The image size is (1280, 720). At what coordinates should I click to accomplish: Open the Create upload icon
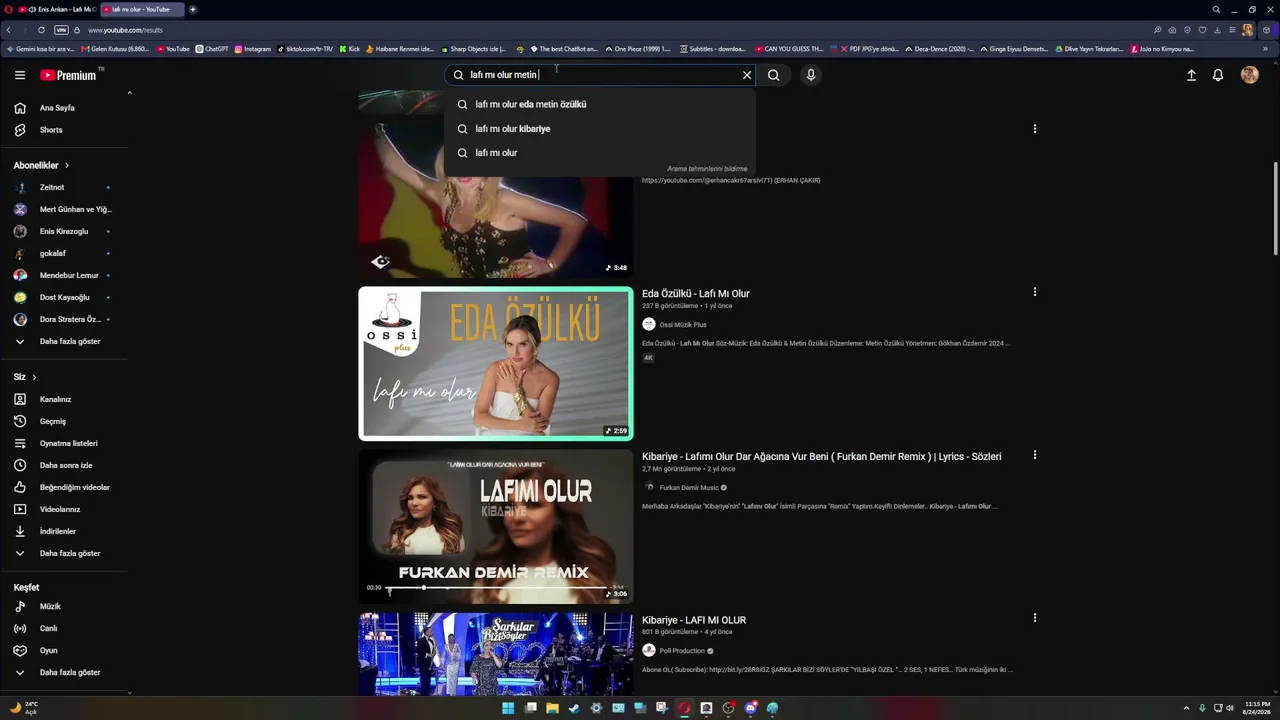[1191, 75]
